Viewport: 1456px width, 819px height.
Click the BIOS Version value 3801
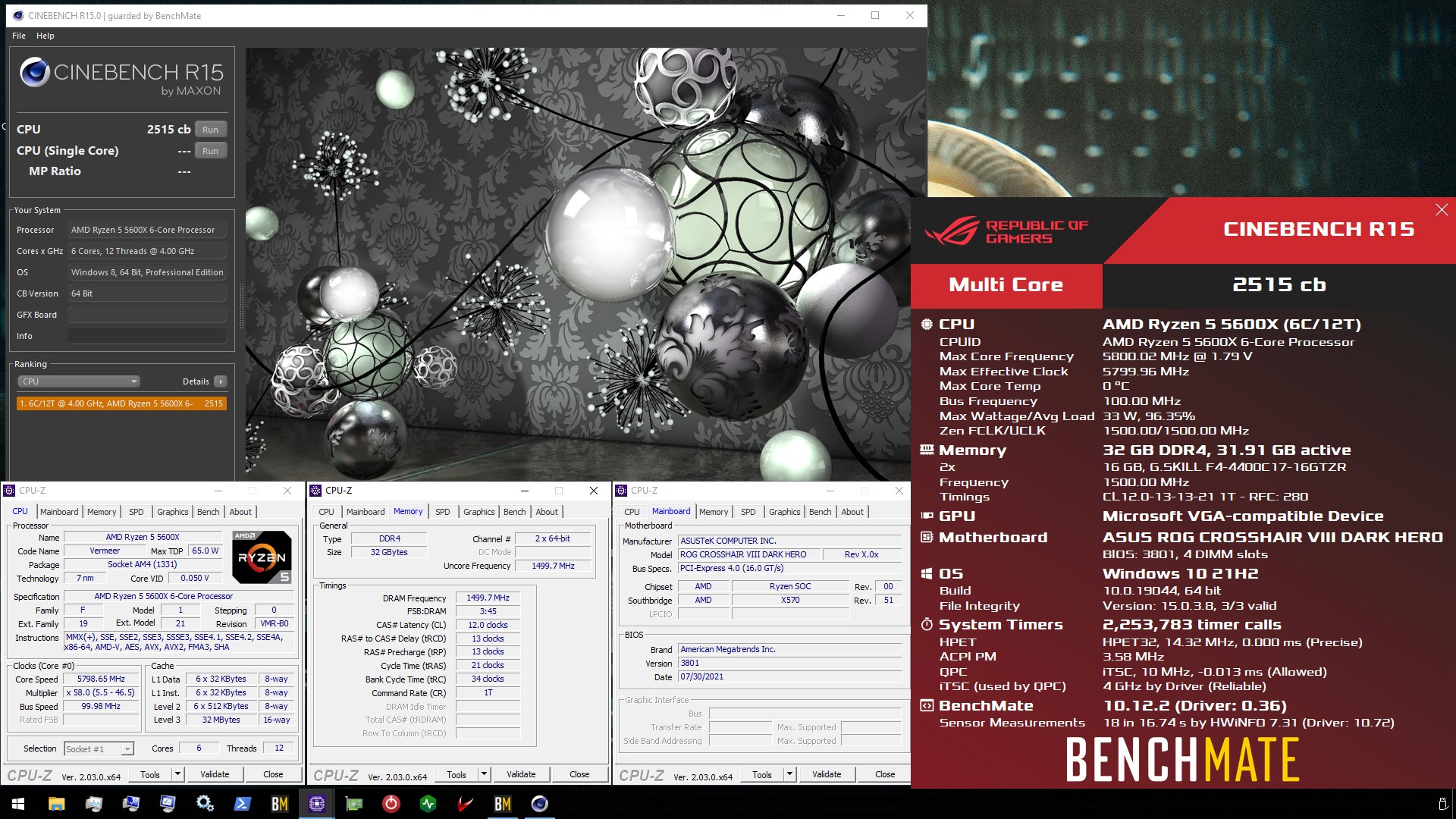[789, 664]
